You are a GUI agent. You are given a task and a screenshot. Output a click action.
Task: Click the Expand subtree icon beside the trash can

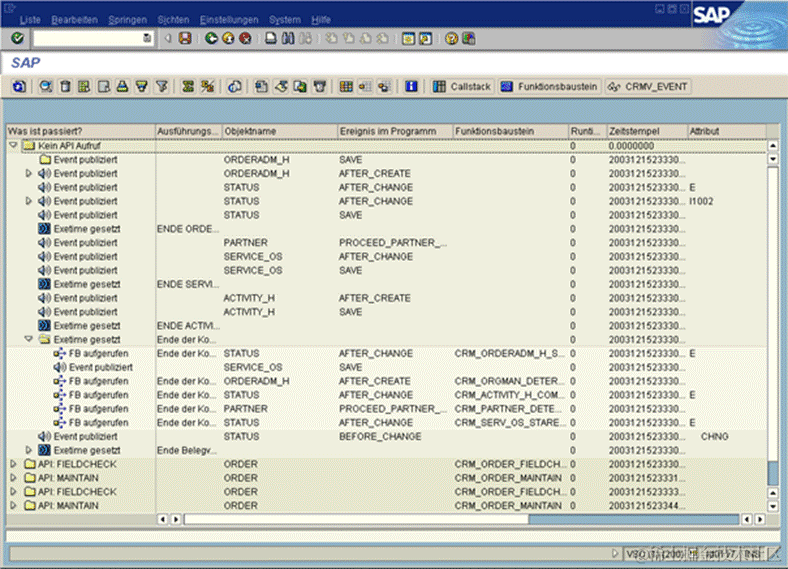84,86
